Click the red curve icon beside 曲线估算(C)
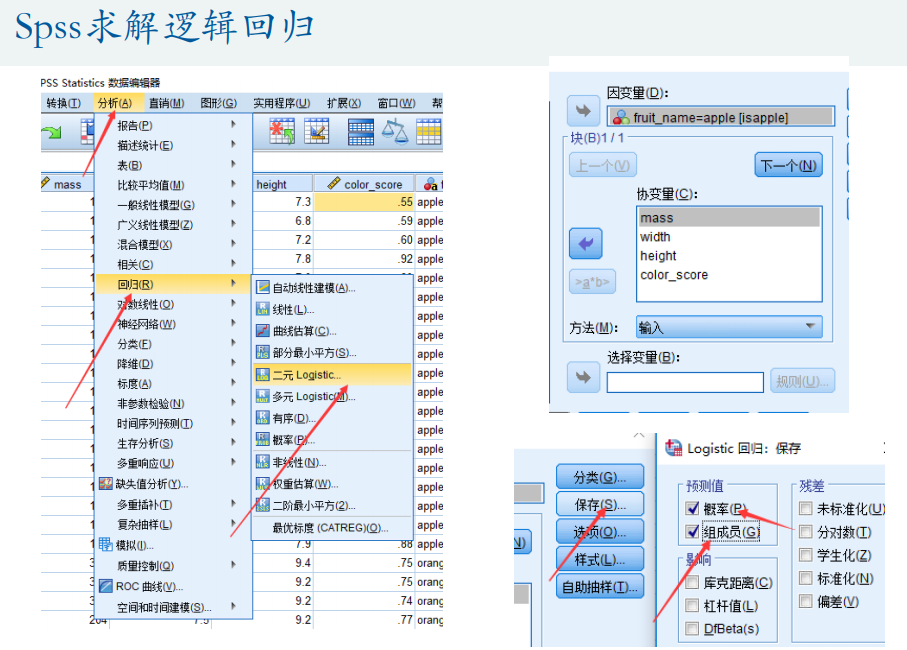This screenshot has height=650, width=907. point(263,331)
